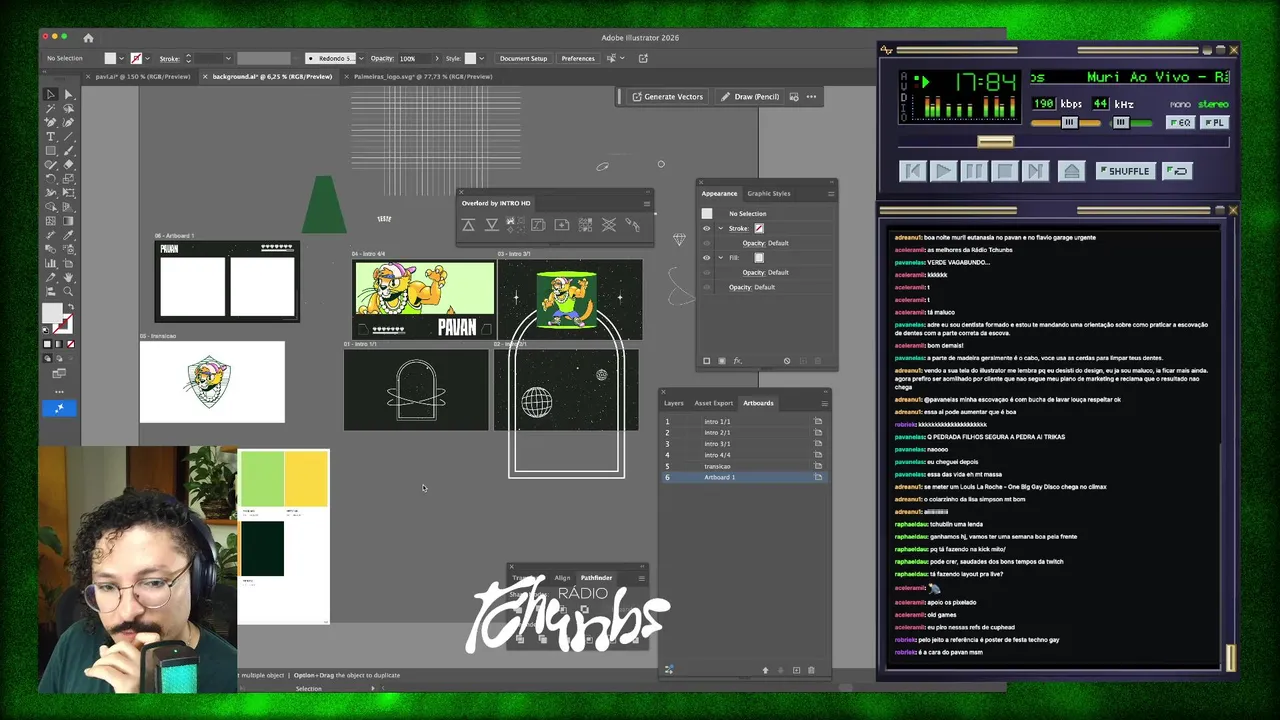This screenshot has height=720, width=1280.
Task: Click the Add New Effect fx icon
Action: click(x=737, y=361)
